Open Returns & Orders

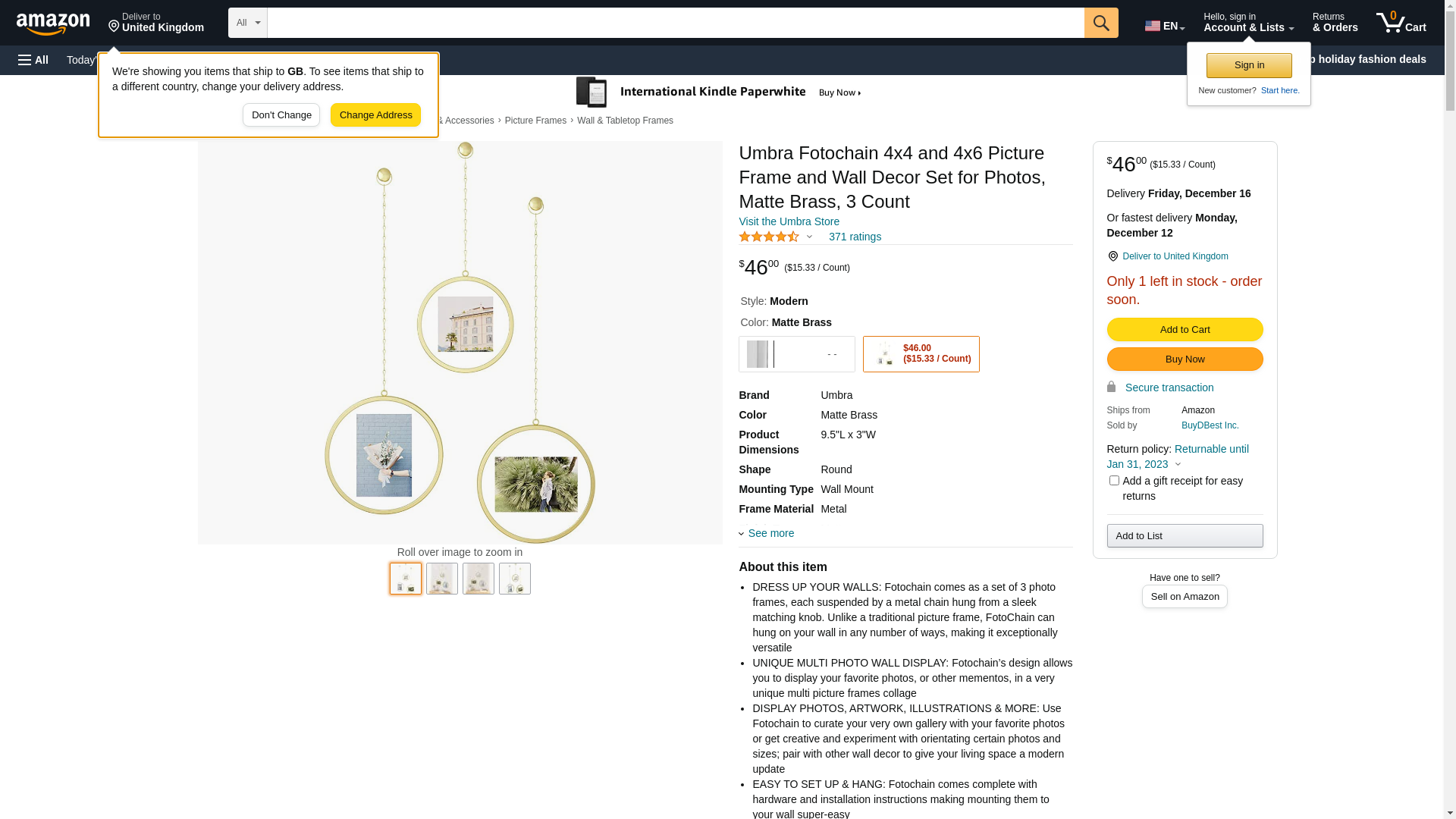click(1335, 23)
